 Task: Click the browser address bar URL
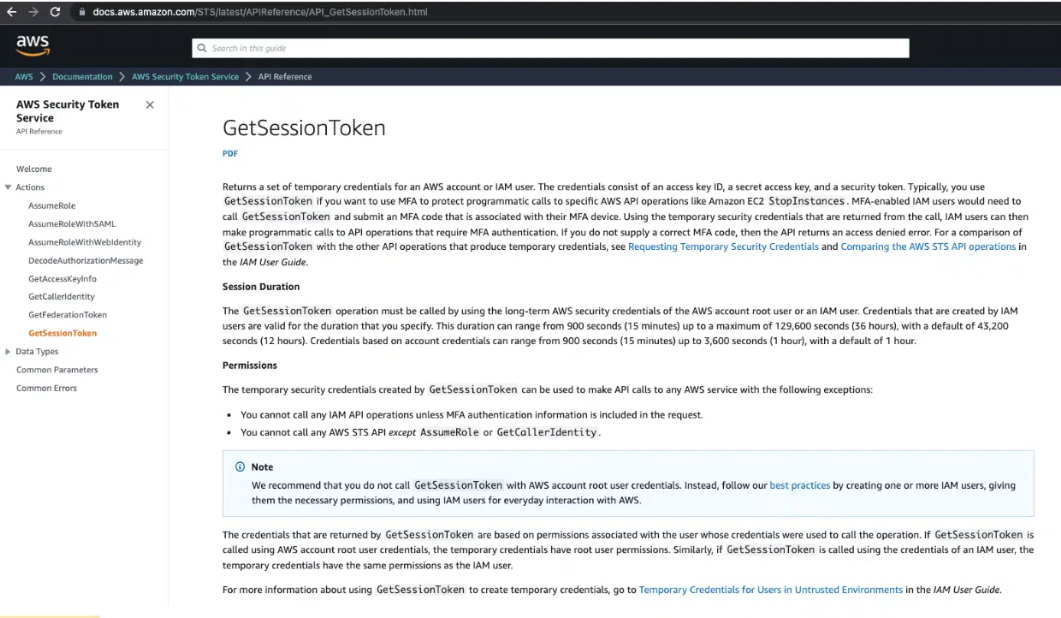260,12
